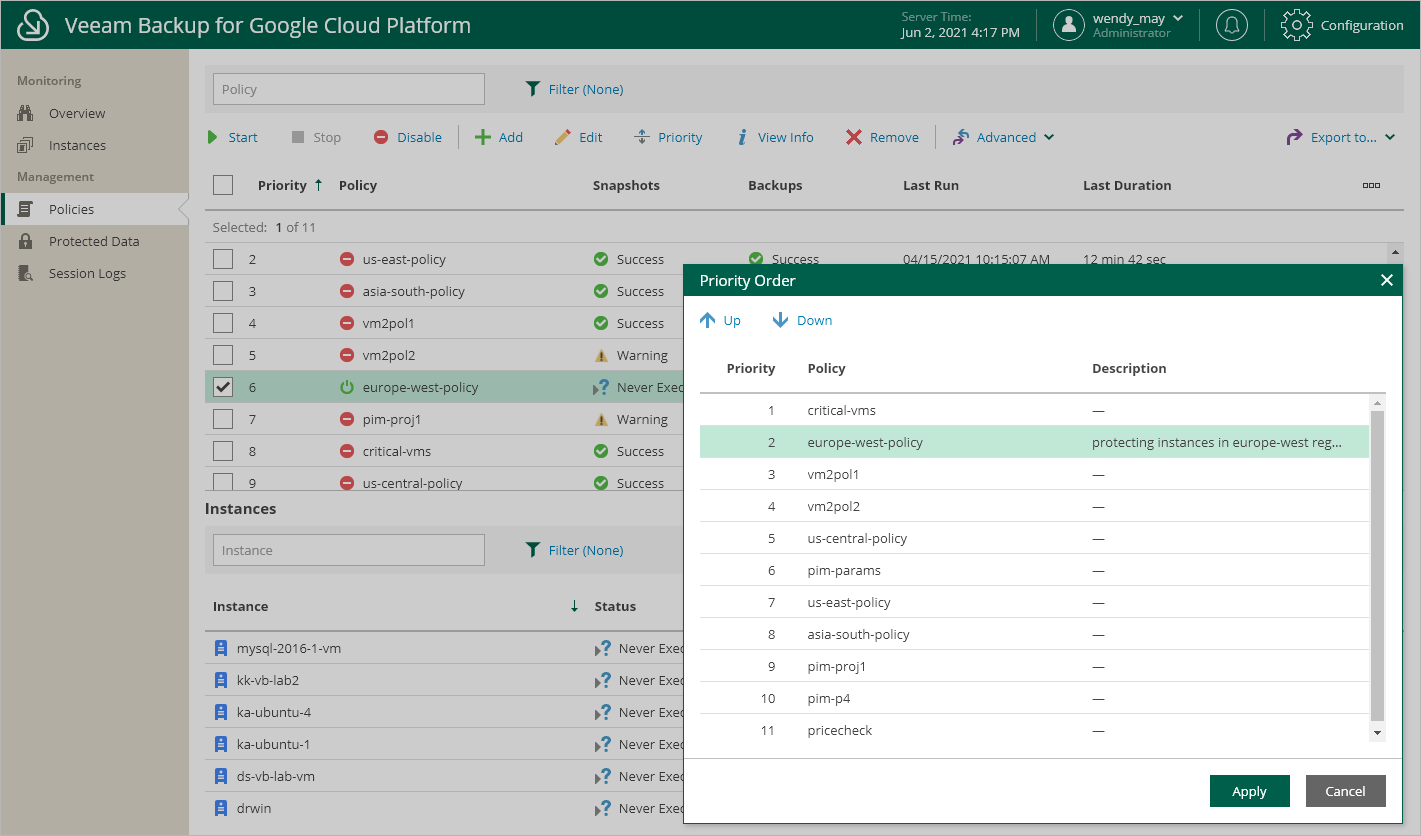The image size is (1421, 836).
Task: Open the Policies page in sidebar
Action: click(94, 209)
